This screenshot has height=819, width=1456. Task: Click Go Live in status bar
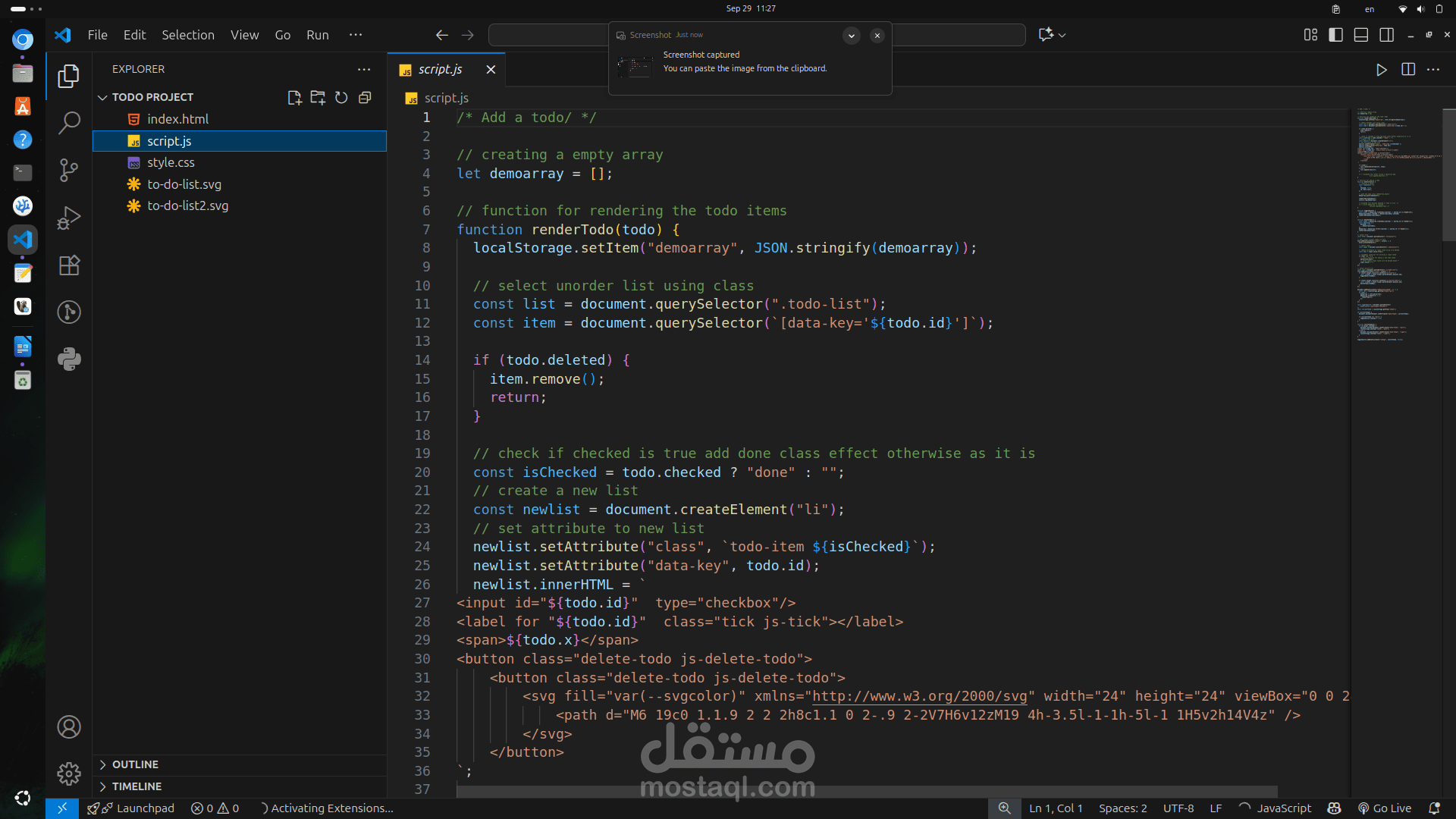click(1385, 808)
